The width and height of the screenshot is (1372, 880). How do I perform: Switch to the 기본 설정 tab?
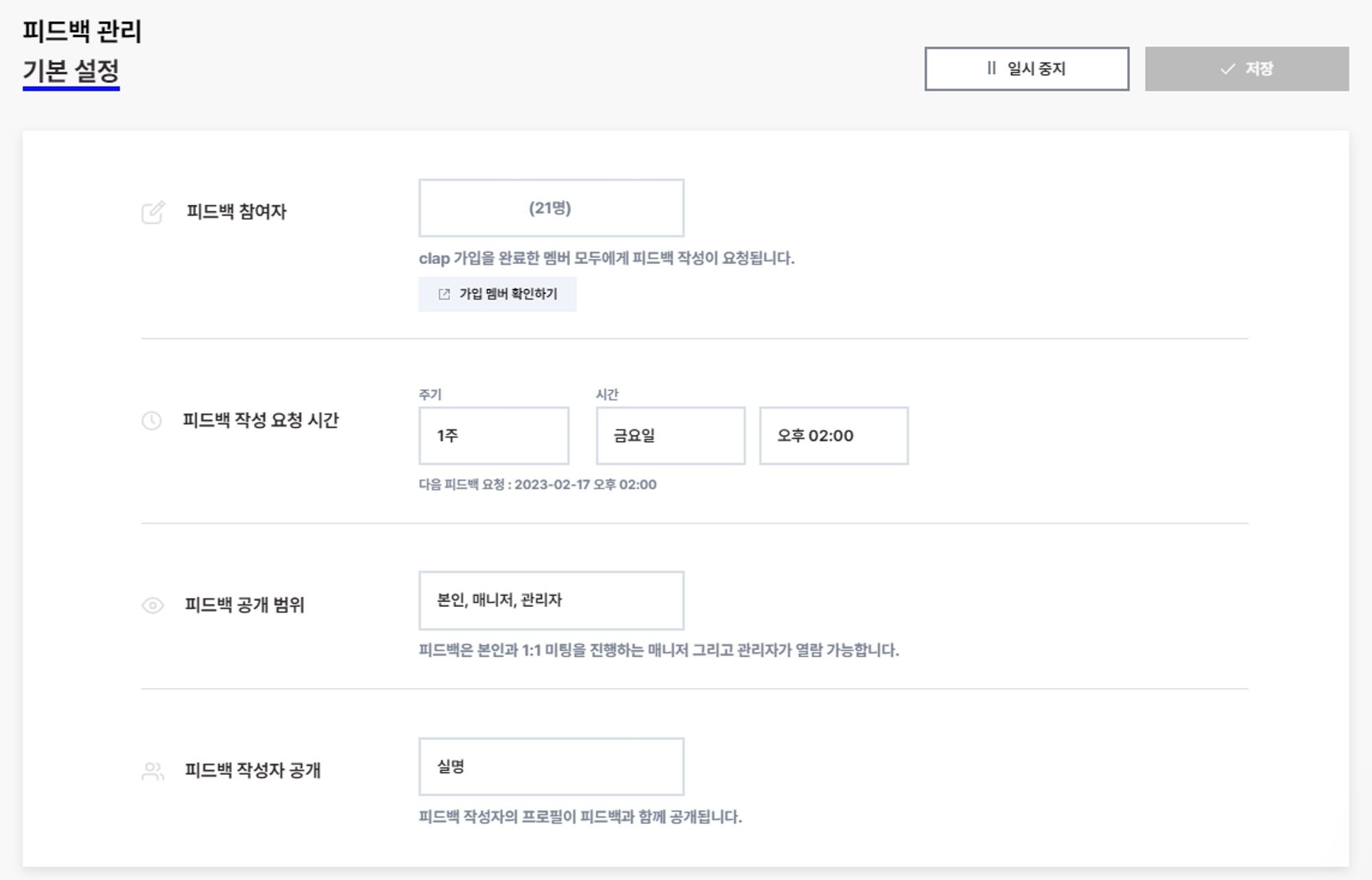pos(71,71)
